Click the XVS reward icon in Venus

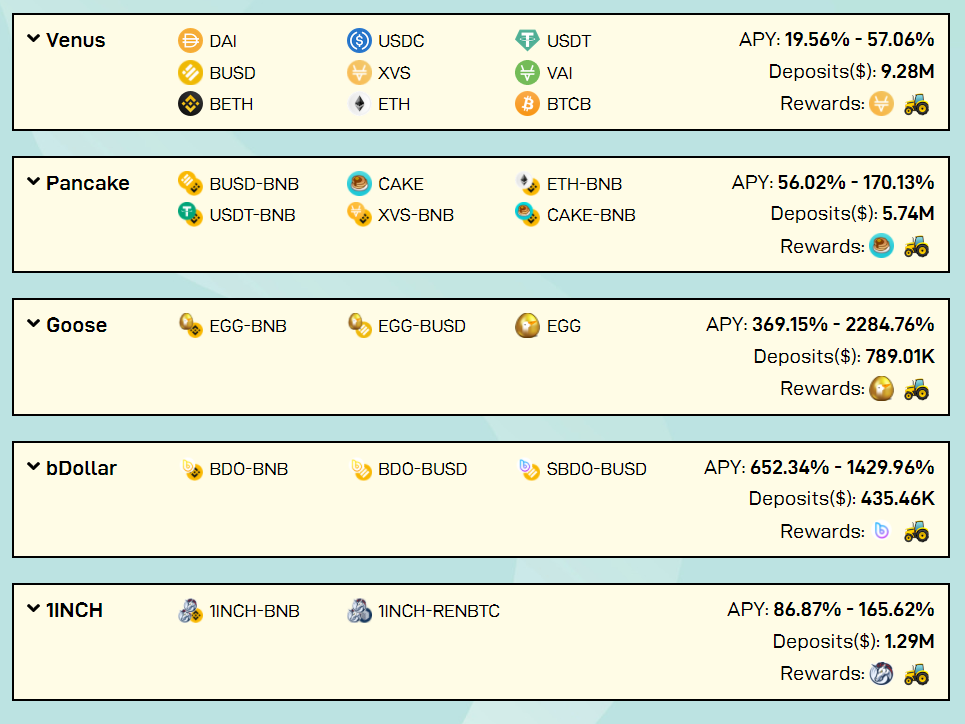pyautogui.click(x=880, y=103)
